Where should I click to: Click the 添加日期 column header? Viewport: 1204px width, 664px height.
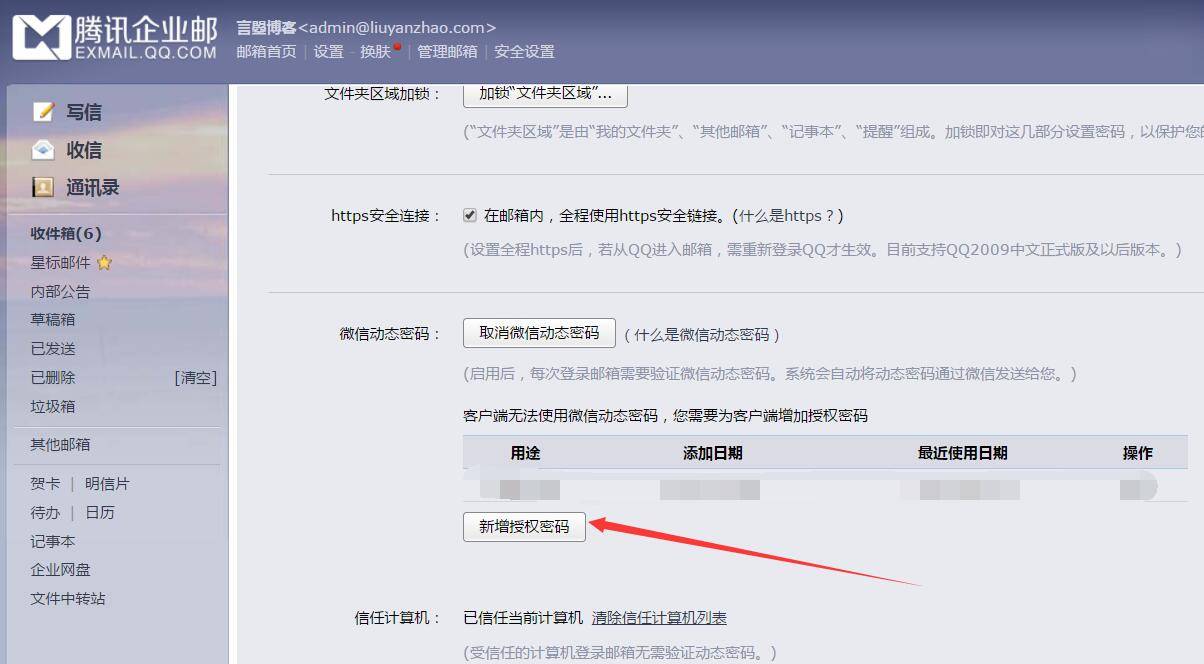[713, 453]
